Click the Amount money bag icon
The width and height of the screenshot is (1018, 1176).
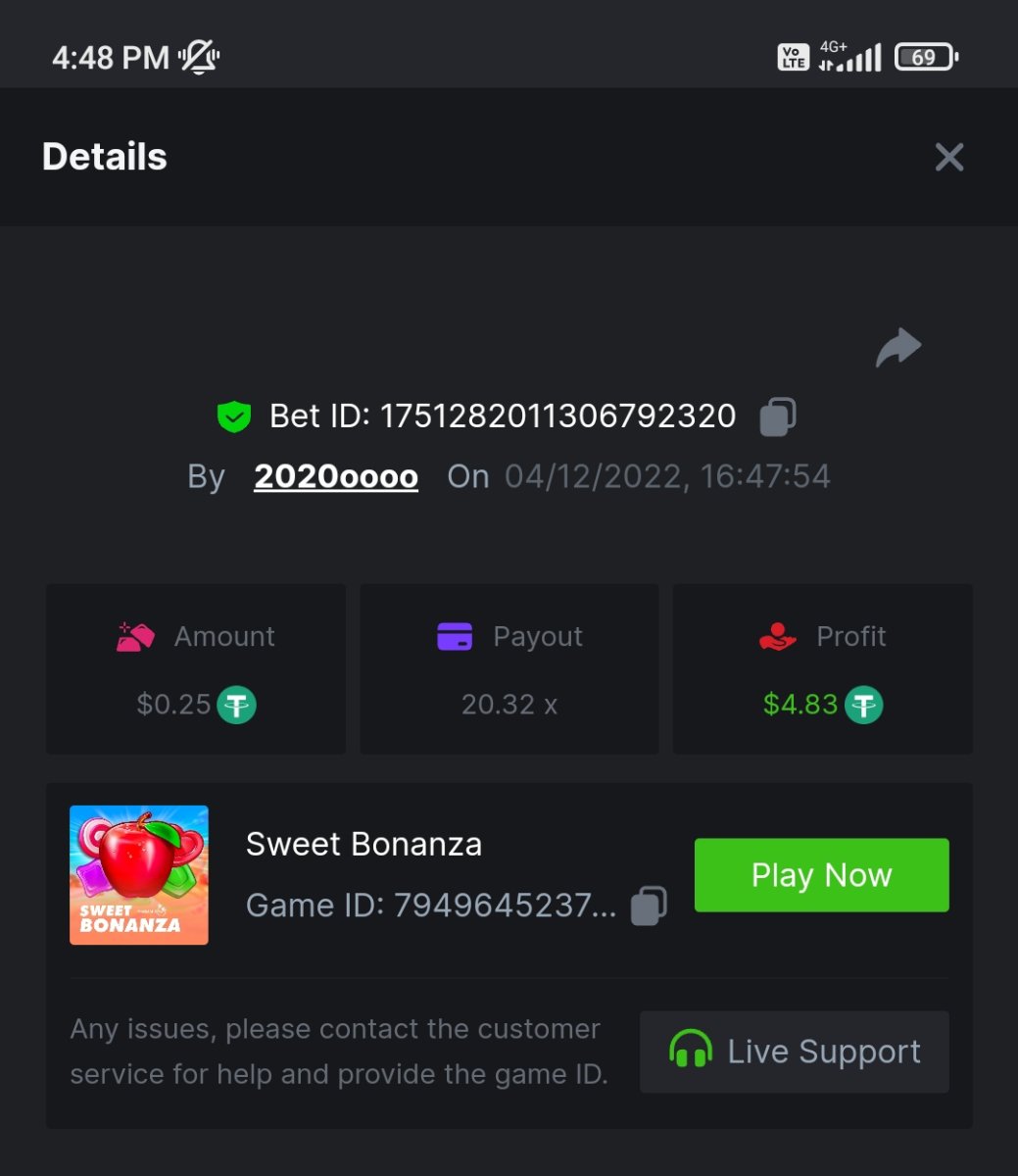[x=135, y=637]
